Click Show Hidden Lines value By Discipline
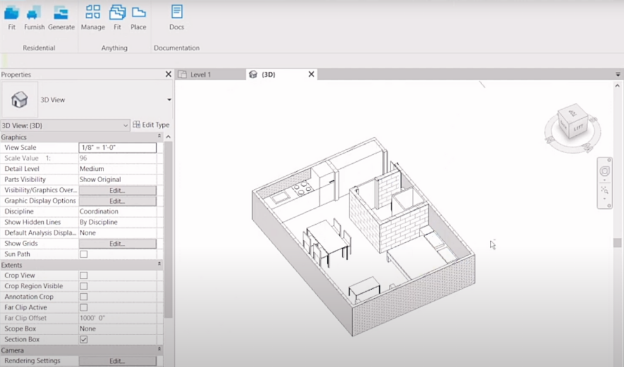Image resolution: width=624 pixels, height=368 pixels. (x=98, y=222)
